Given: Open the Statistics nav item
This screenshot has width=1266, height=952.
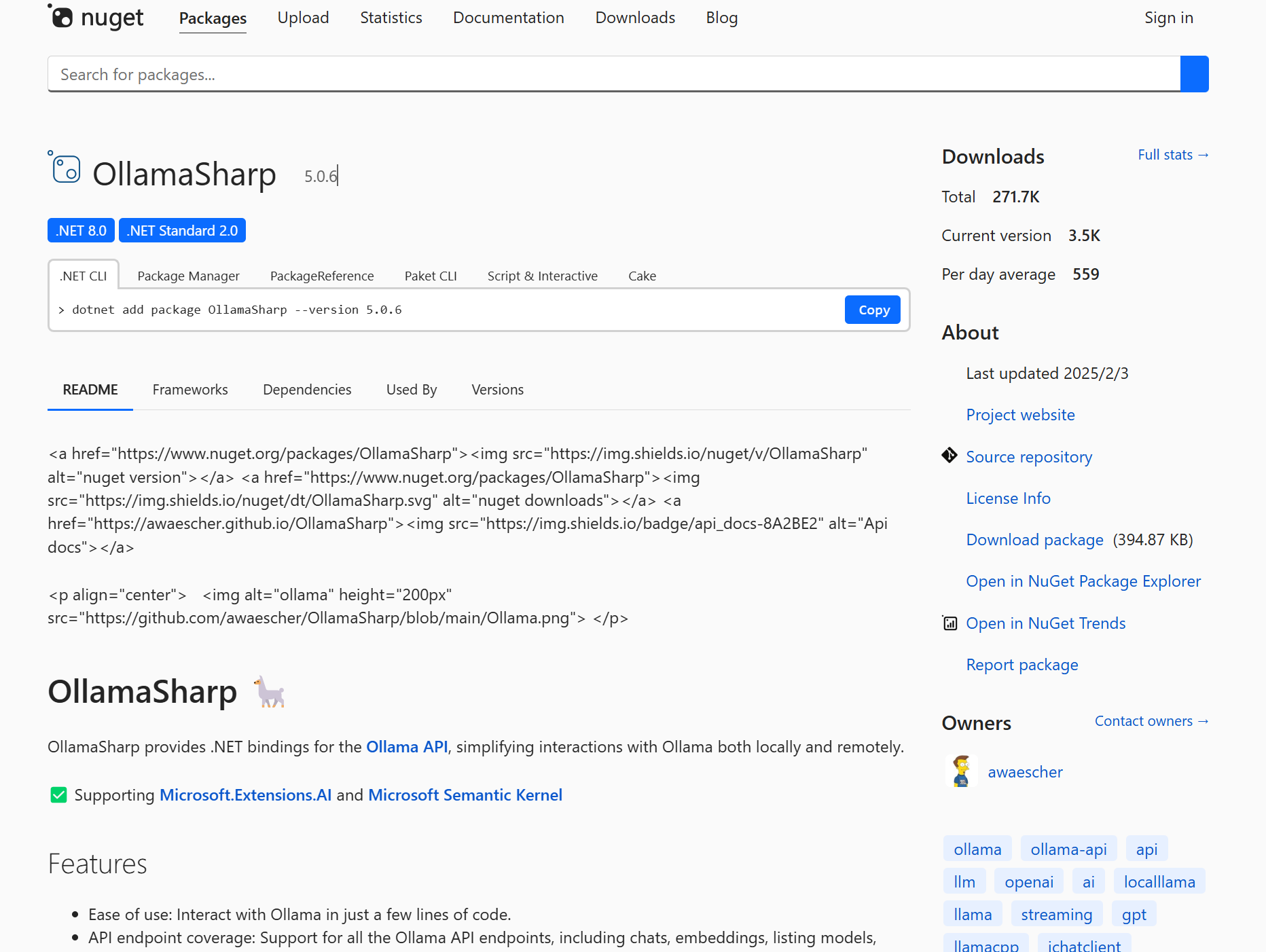Looking at the screenshot, I should 391,18.
